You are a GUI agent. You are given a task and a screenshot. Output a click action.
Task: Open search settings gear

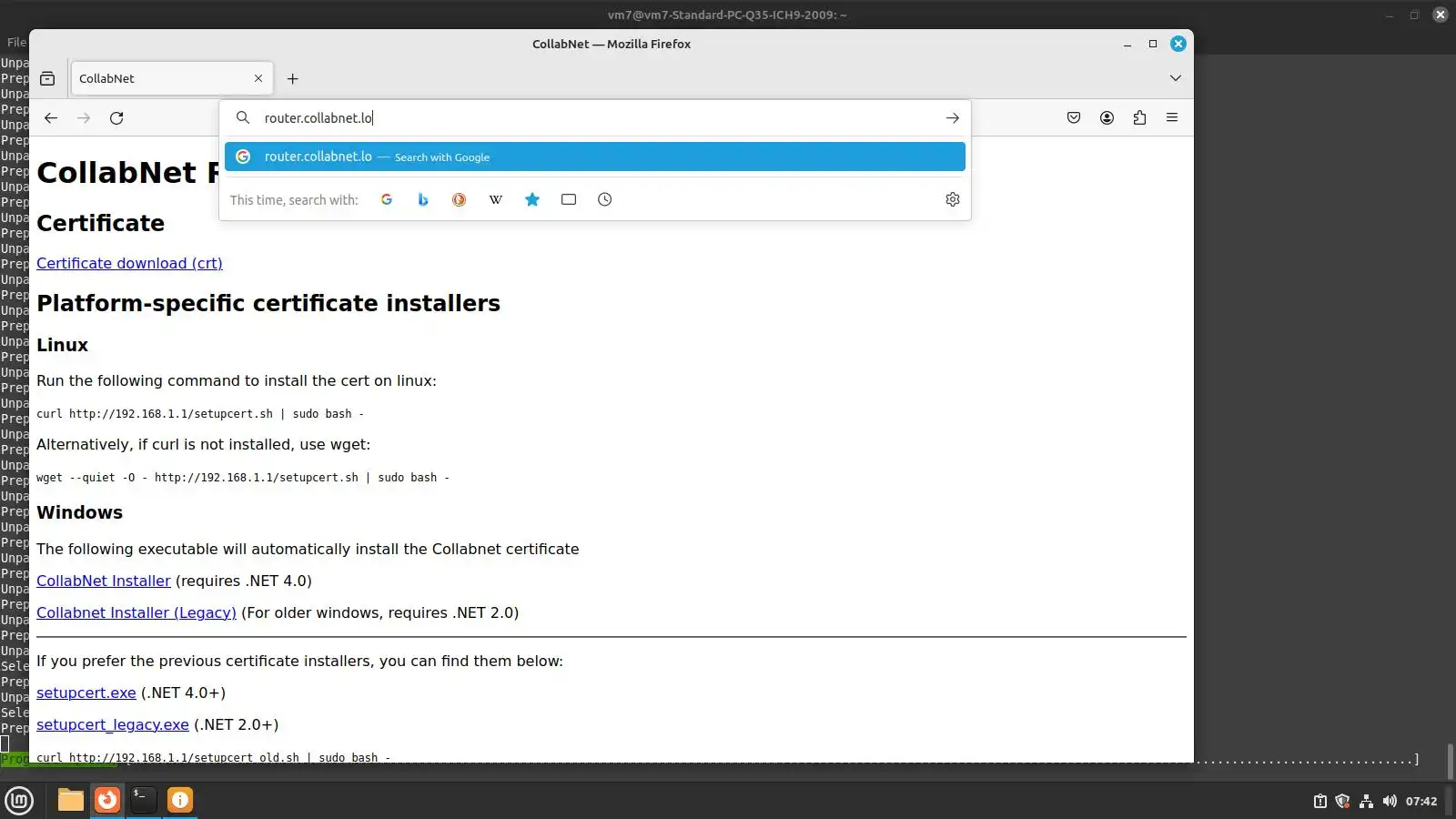(x=953, y=199)
